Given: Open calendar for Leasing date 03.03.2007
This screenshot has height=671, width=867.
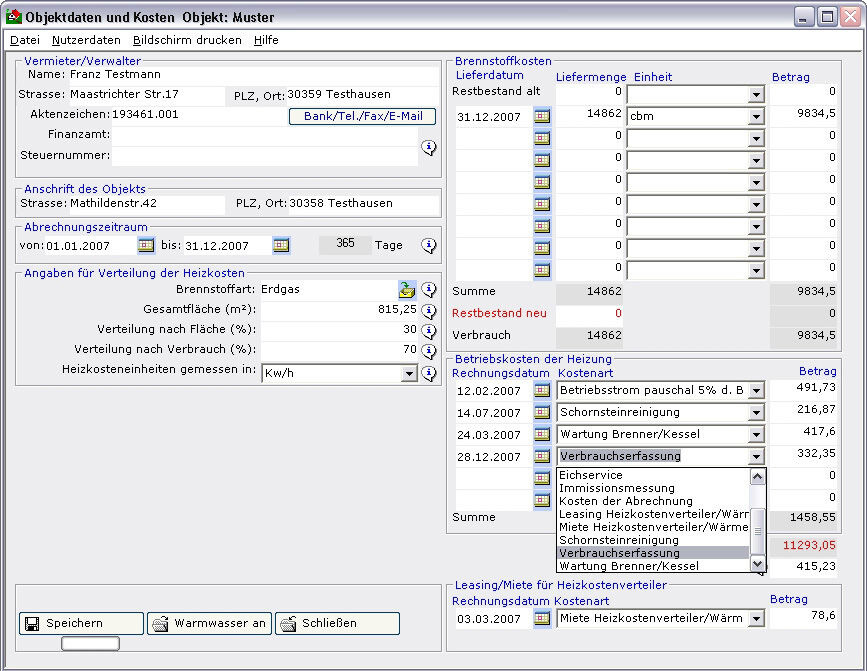Looking at the screenshot, I should tap(542, 619).
